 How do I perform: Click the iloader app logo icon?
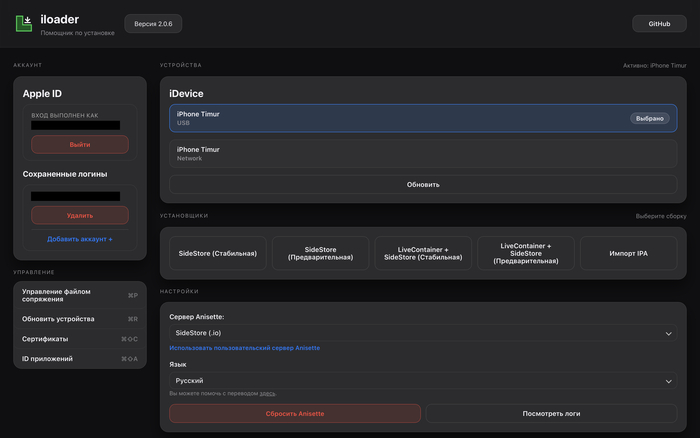pos(24,24)
